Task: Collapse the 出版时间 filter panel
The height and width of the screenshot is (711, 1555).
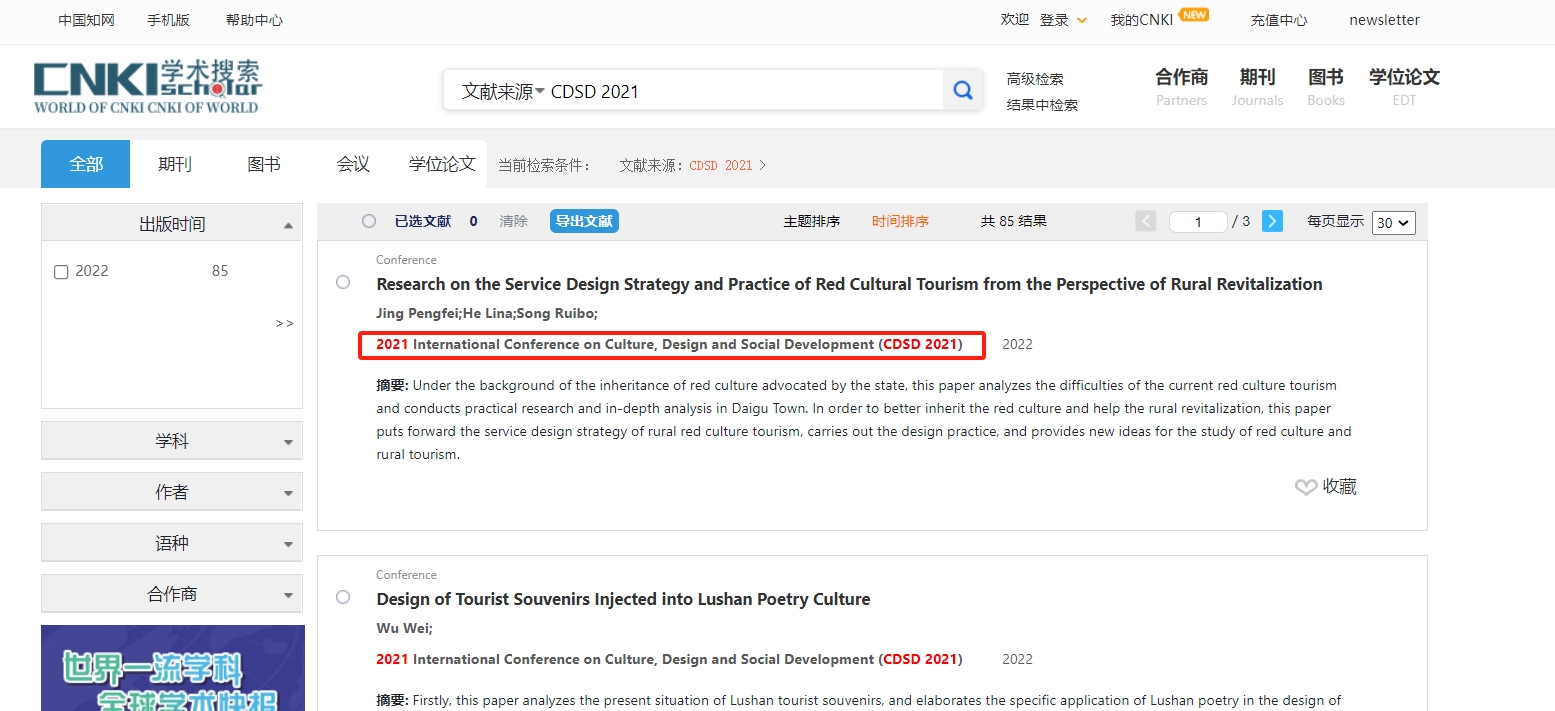Action: 288,225
